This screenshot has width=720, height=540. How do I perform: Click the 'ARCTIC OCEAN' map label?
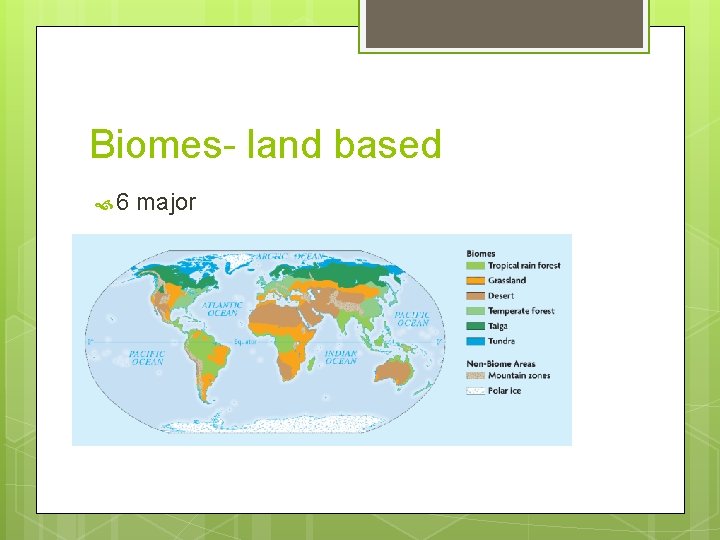[x=289, y=256]
